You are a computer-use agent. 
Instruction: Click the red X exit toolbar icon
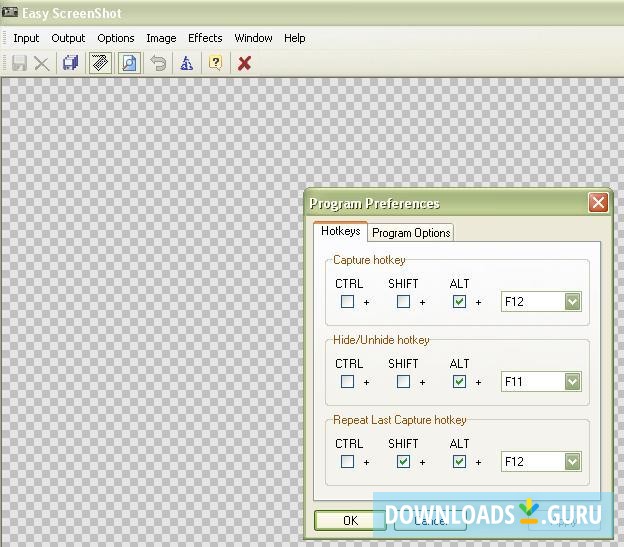pos(244,63)
